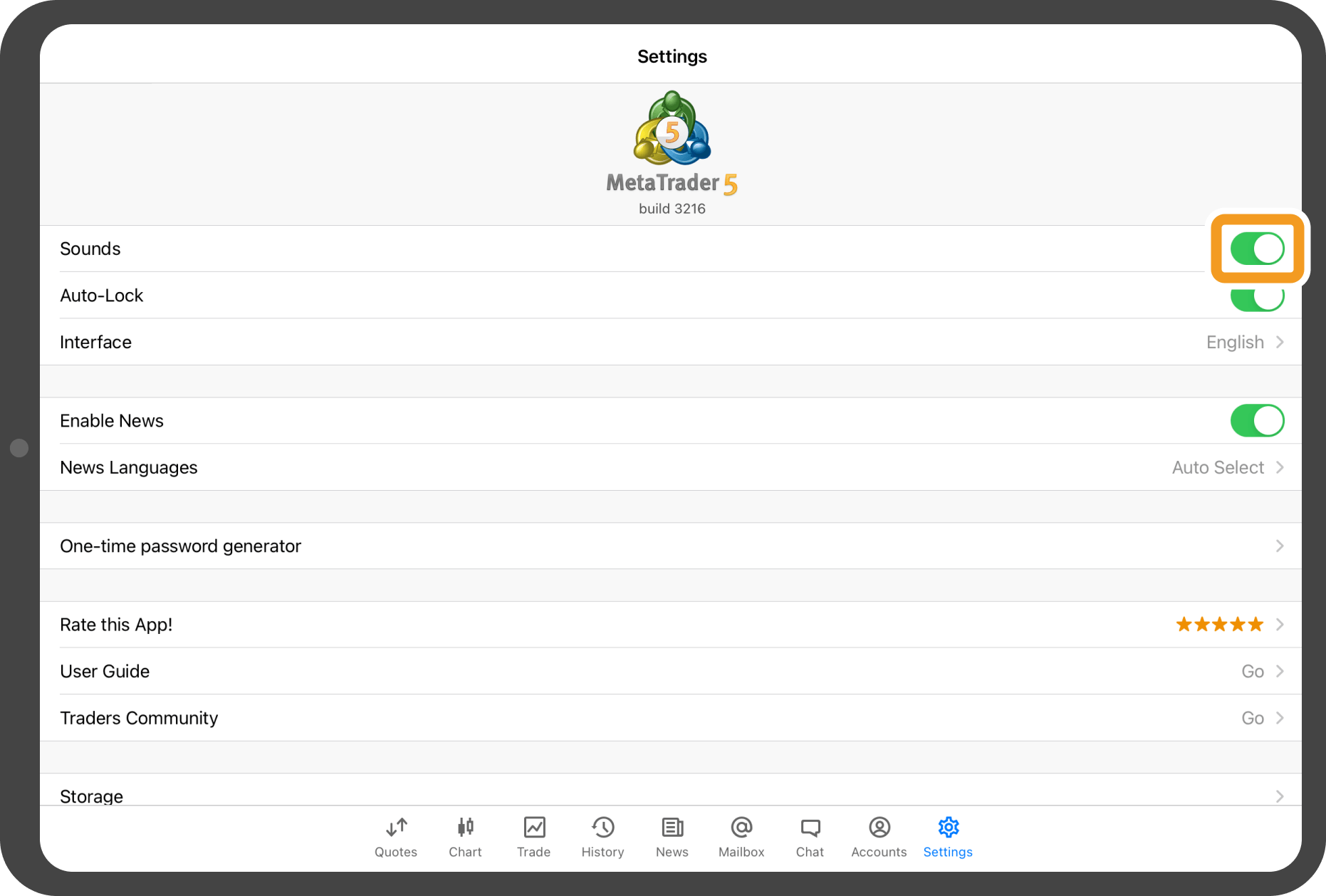Image resolution: width=1326 pixels, height=896 pixels.
Task: Click the five-star rating for Rate this App
Action: coord(1219,625)
